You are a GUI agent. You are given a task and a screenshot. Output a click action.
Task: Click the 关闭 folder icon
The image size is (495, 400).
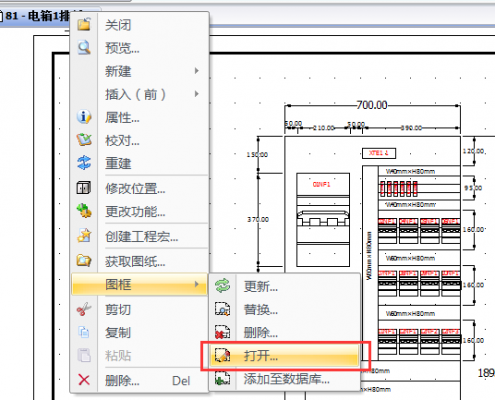point(84,25)
